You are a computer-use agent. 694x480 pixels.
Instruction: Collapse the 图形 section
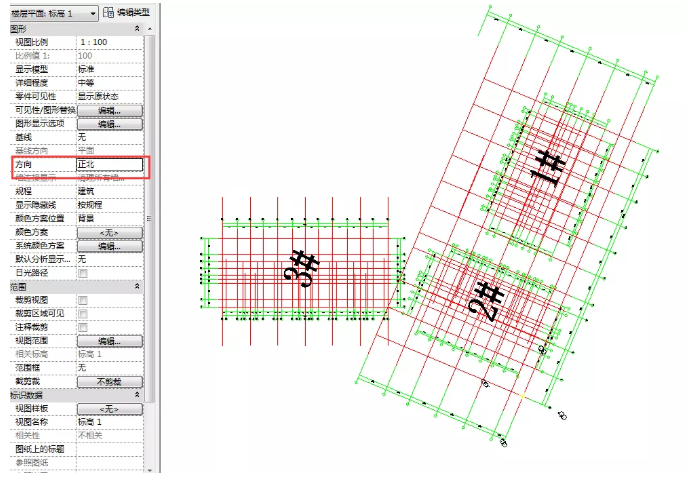(137, 28)
